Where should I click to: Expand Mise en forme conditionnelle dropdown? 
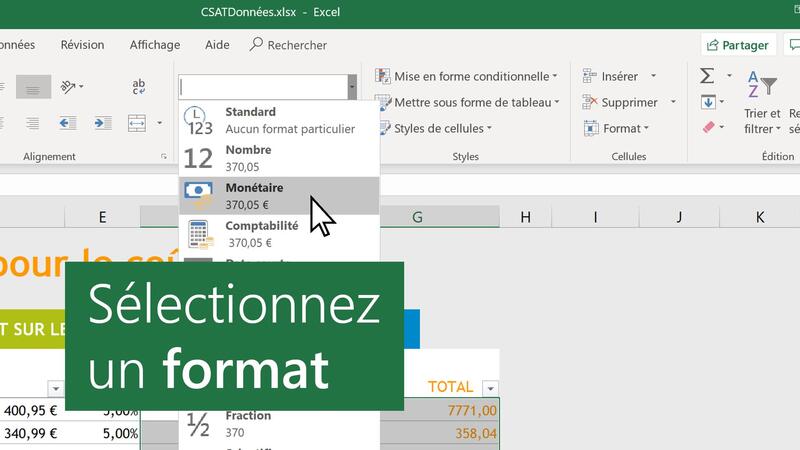click(466, 76)
